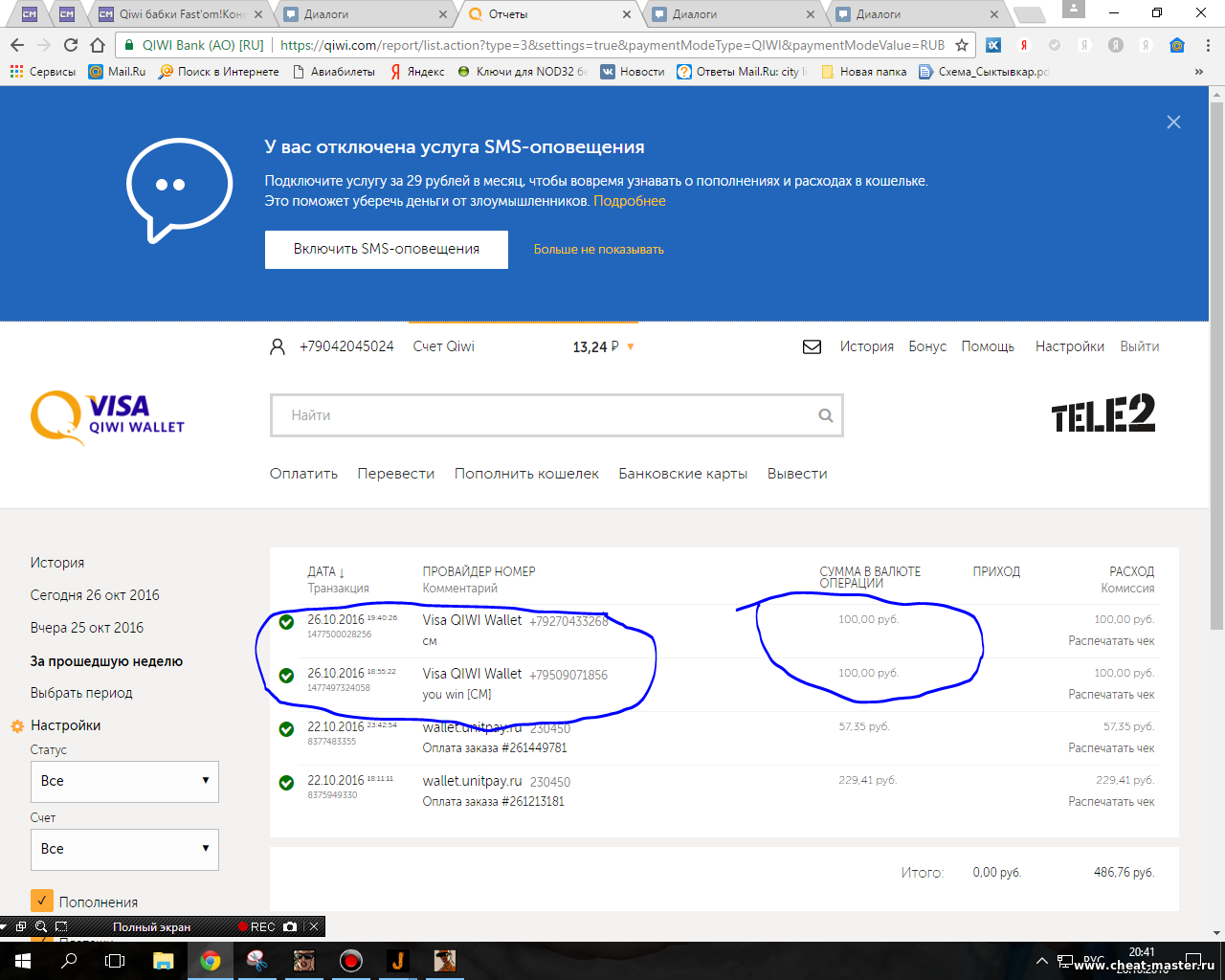Select the Выбрать период filter

tap(81, 693)
